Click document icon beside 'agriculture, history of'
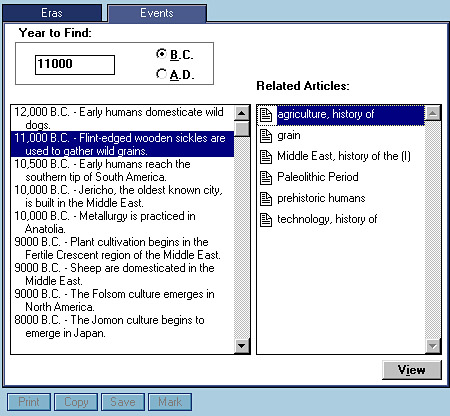The image size is (450, 416). (x=266, y=115)
